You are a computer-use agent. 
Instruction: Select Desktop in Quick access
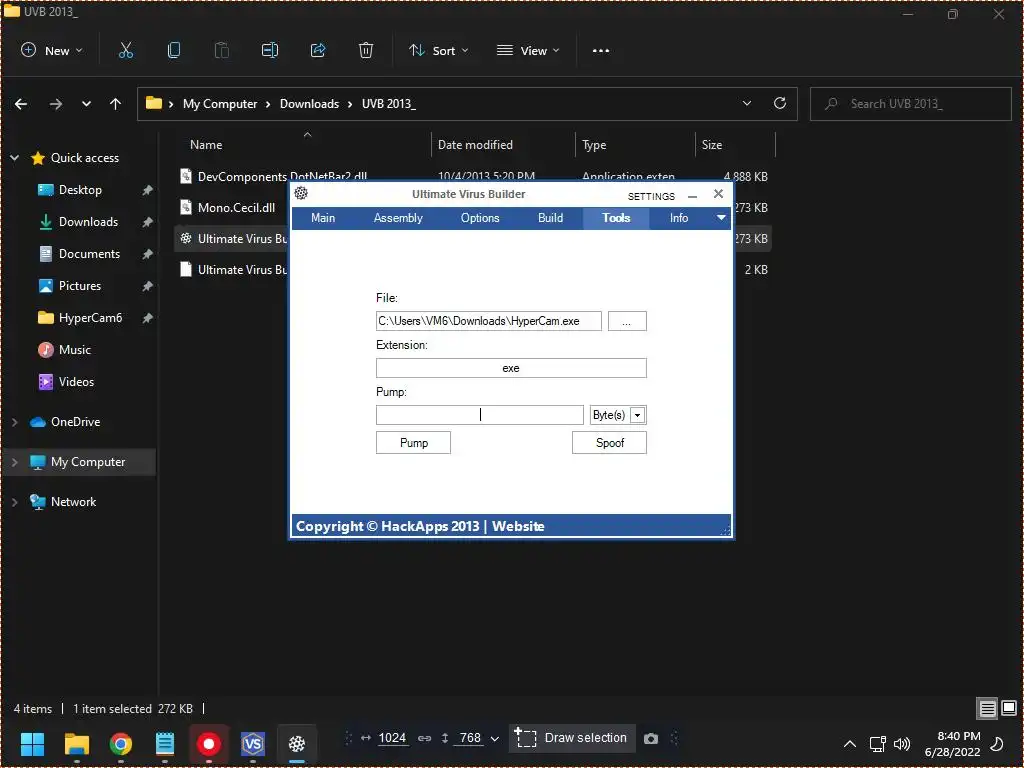(80, 190)
